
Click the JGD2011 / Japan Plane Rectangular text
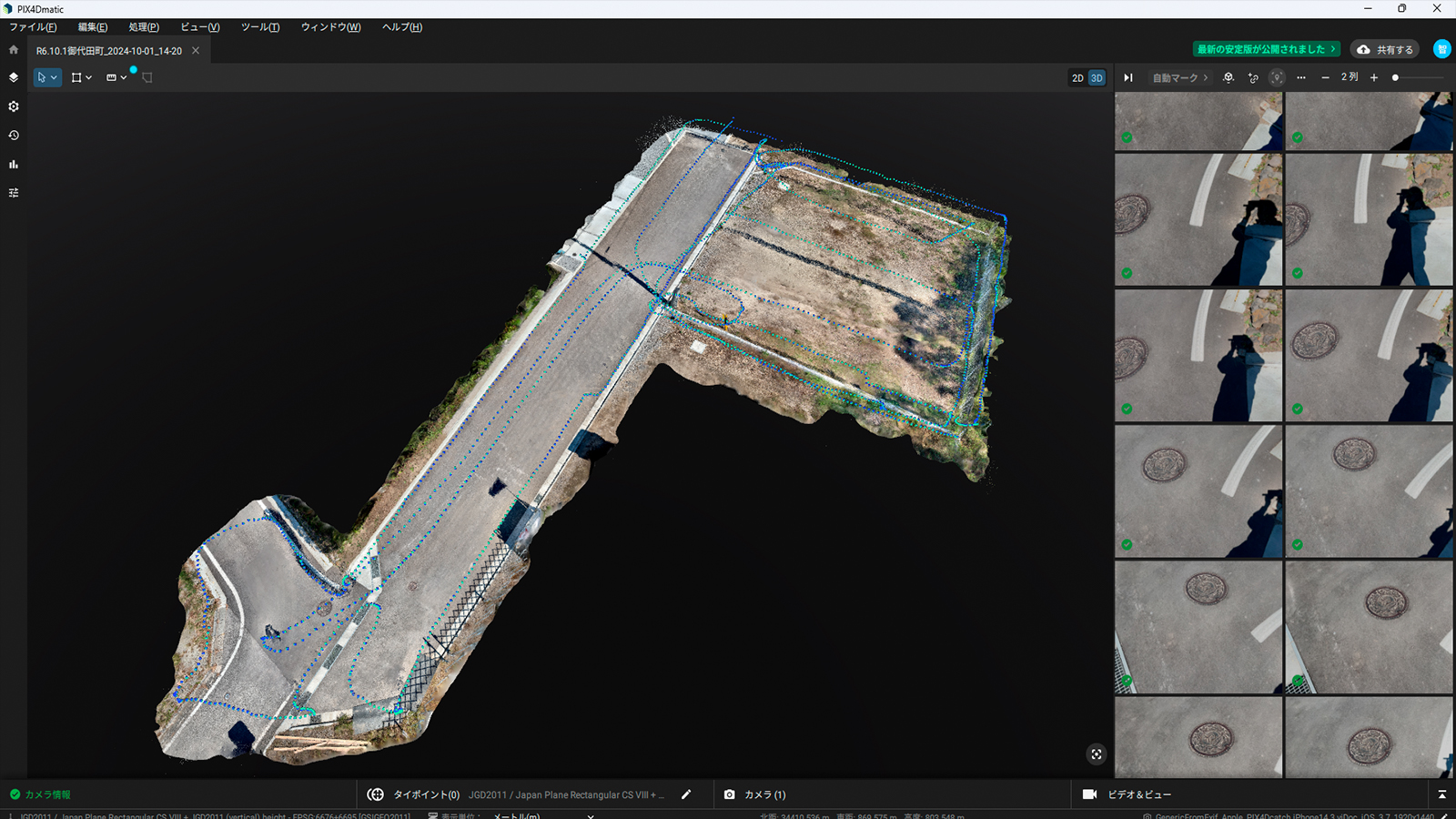pyautogui.click(x=566, y=794)
